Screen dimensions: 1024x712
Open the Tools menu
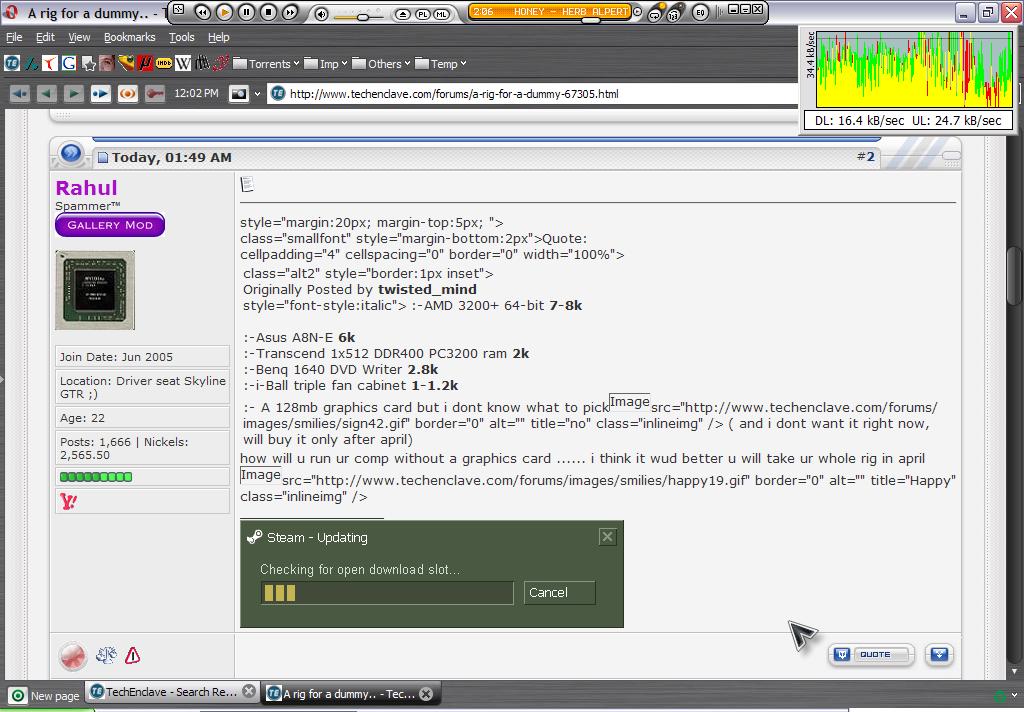pos(182,37)
